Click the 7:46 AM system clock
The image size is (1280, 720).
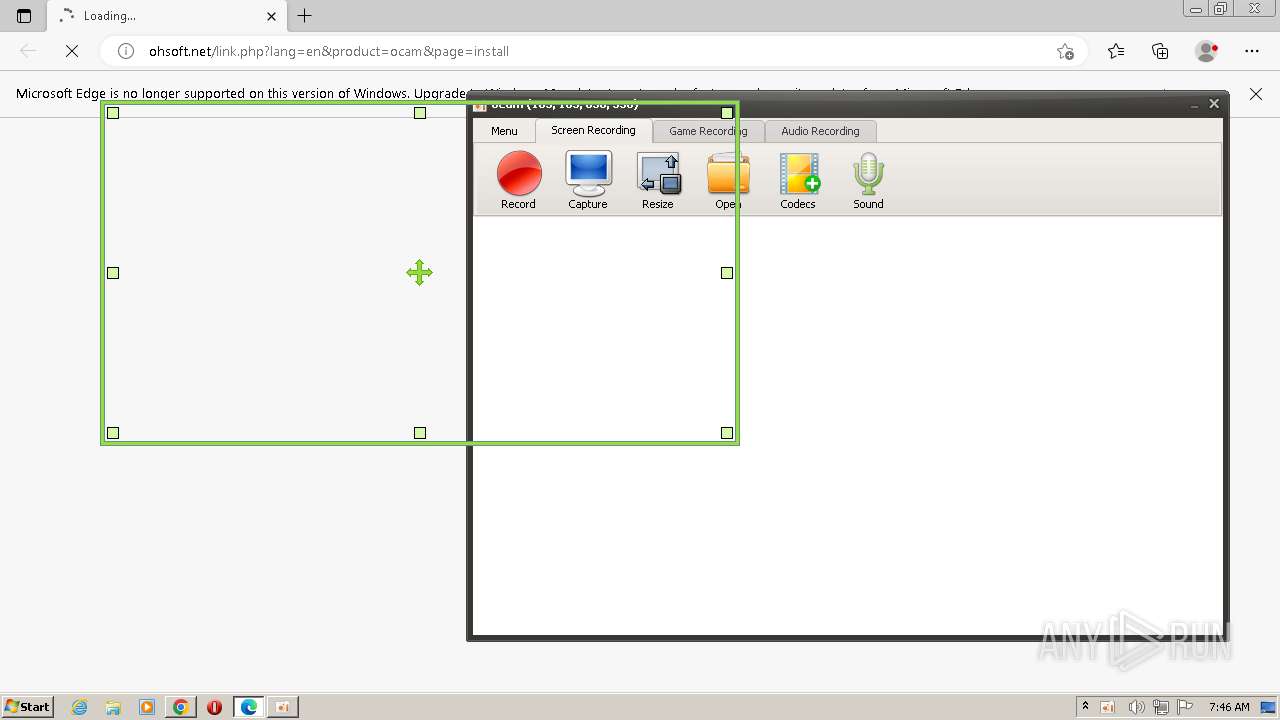click(x=1229, y=707)
